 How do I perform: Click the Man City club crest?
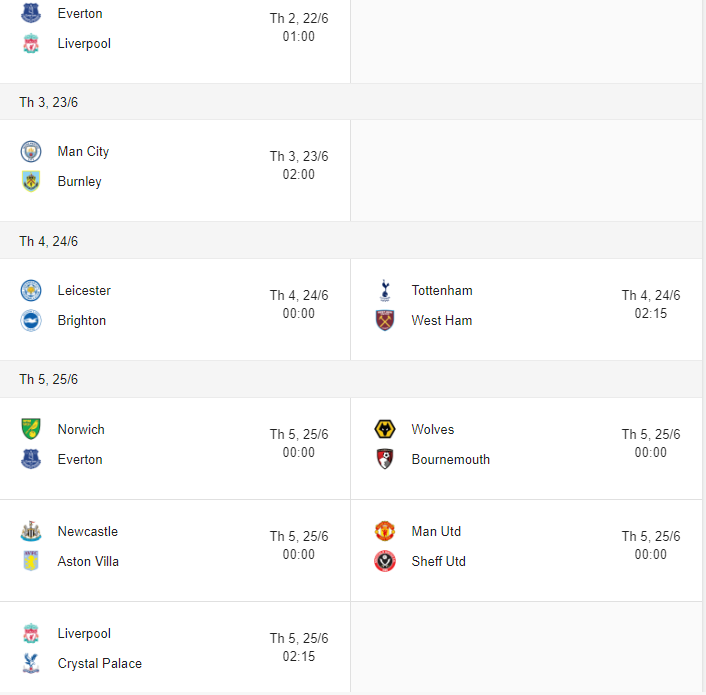(31, 152)
